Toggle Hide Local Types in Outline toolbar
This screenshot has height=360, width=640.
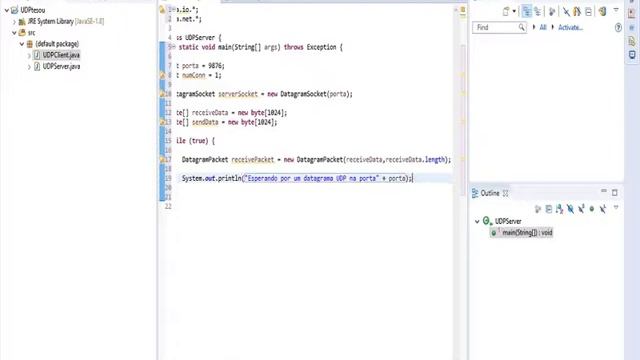point(603,209)
